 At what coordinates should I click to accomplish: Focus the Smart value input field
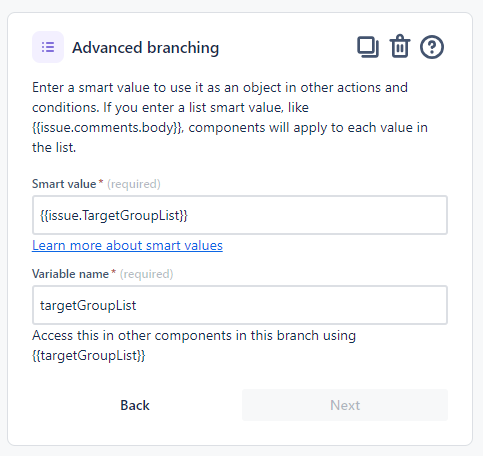240,215
